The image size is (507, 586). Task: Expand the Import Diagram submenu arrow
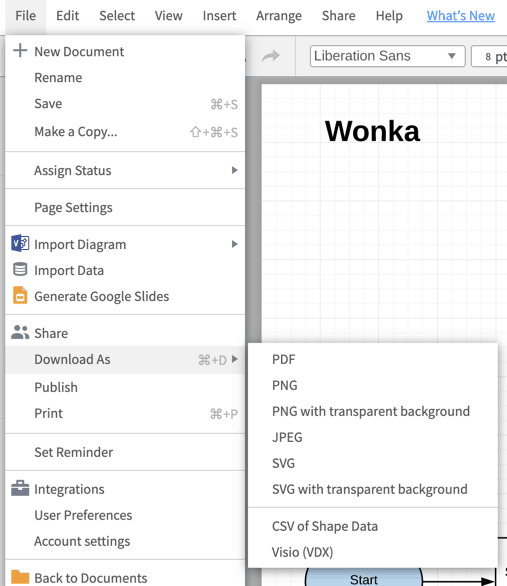234,244
